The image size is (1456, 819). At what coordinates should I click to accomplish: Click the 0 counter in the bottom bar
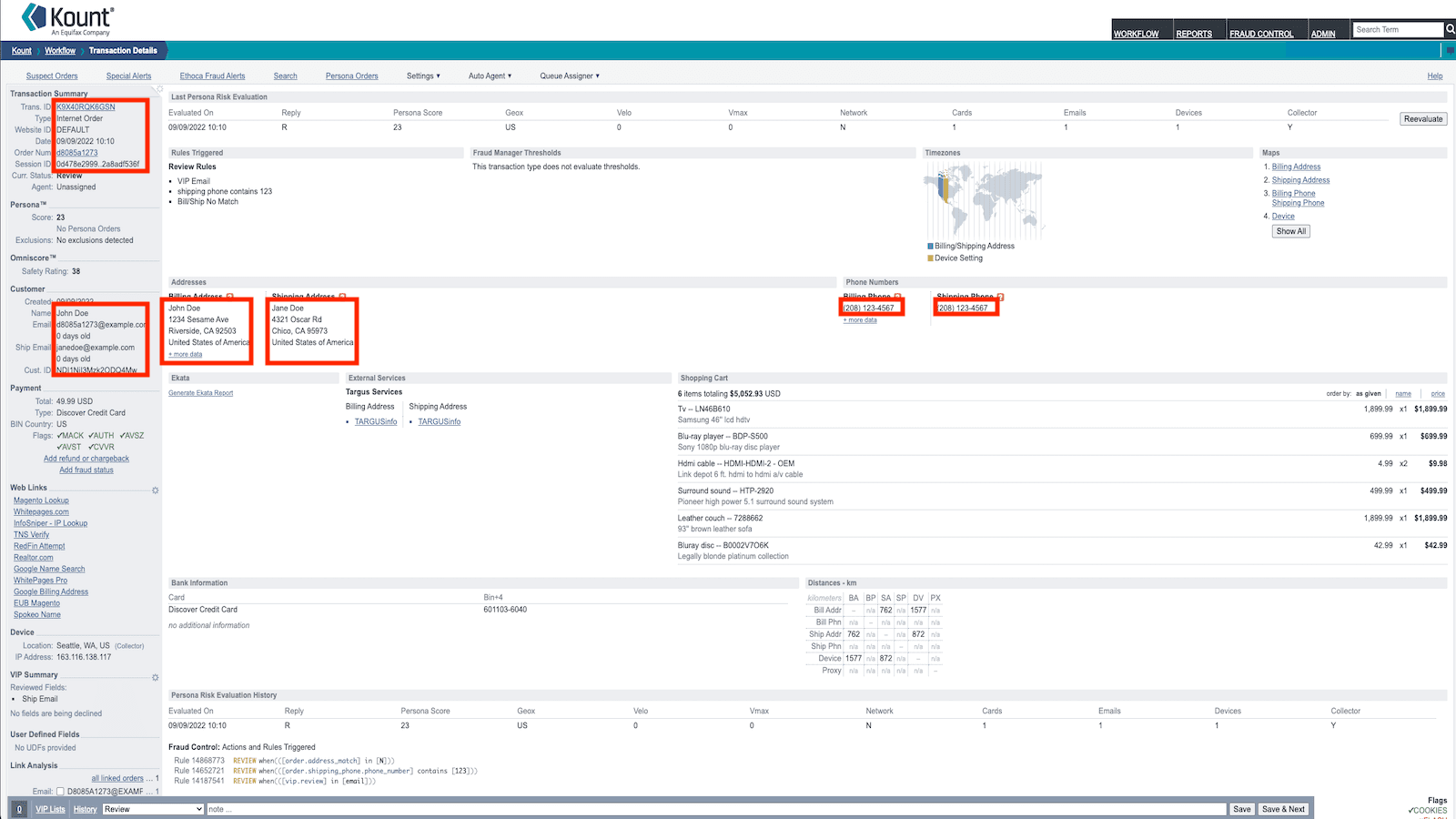19,809
